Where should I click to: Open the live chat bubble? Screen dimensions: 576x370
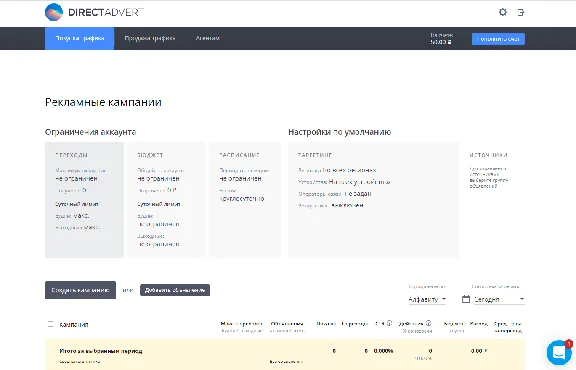click(559, 352)
